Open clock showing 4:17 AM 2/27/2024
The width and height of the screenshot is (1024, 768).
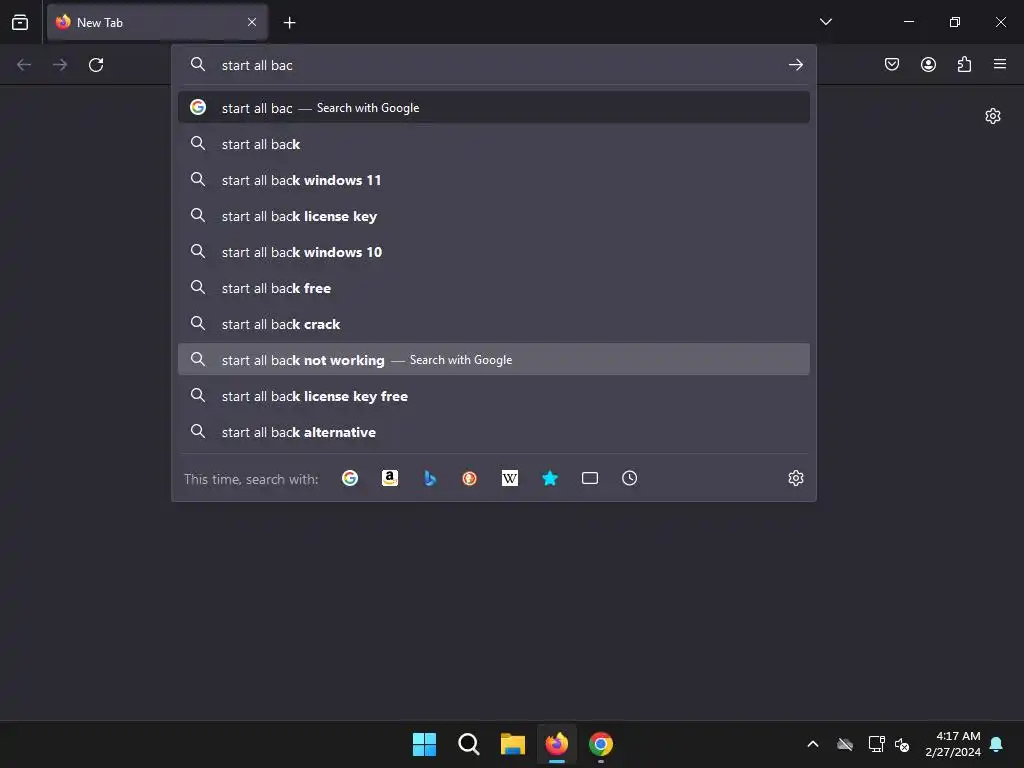[x=952, y=744]
